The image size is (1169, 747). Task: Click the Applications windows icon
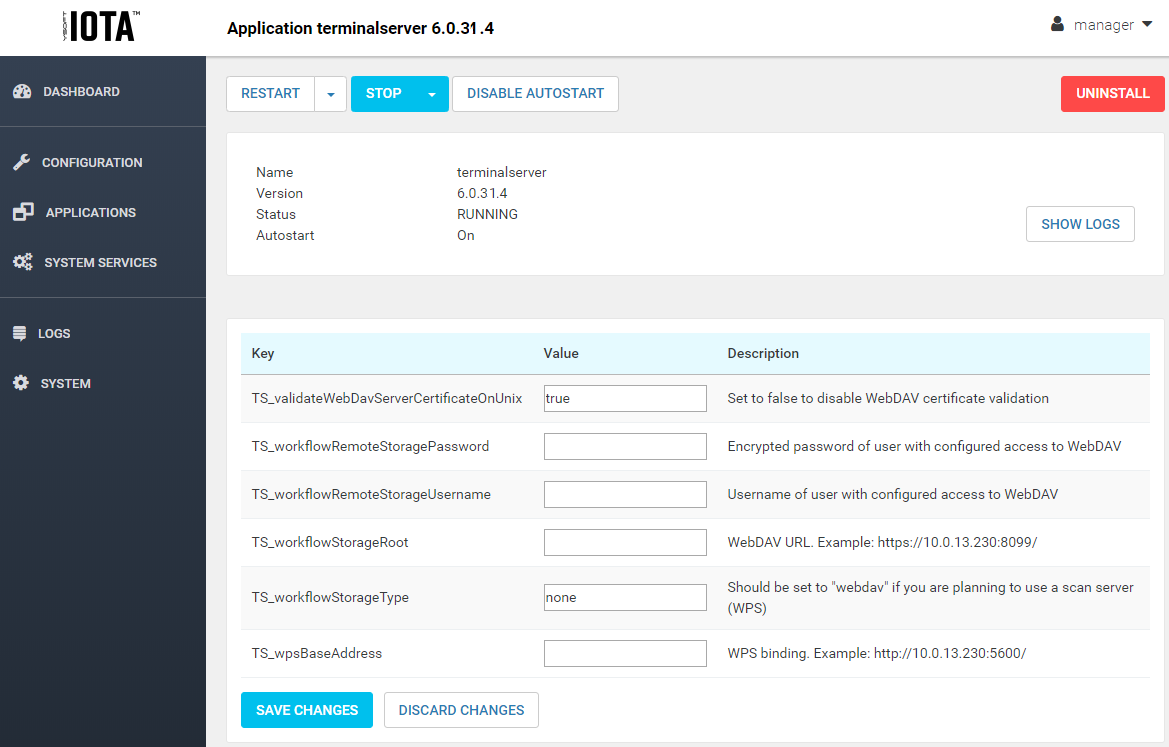(23, 212)
